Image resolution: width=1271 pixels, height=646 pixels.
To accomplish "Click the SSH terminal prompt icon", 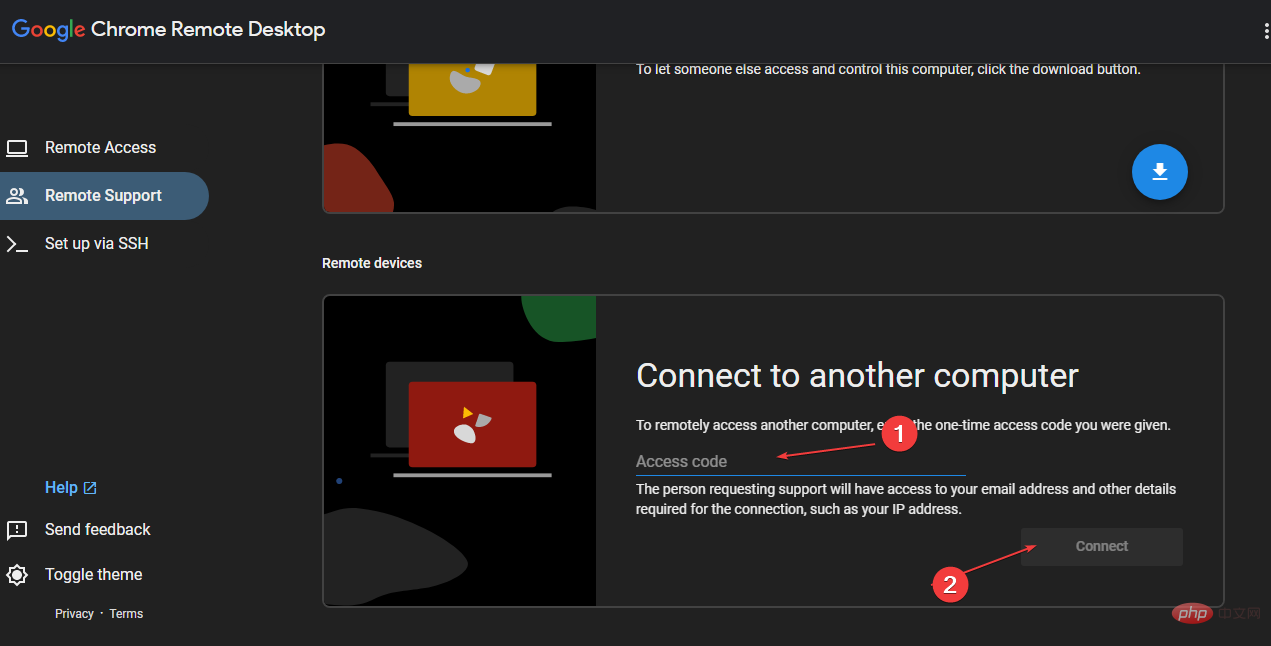I will point(17,244).
